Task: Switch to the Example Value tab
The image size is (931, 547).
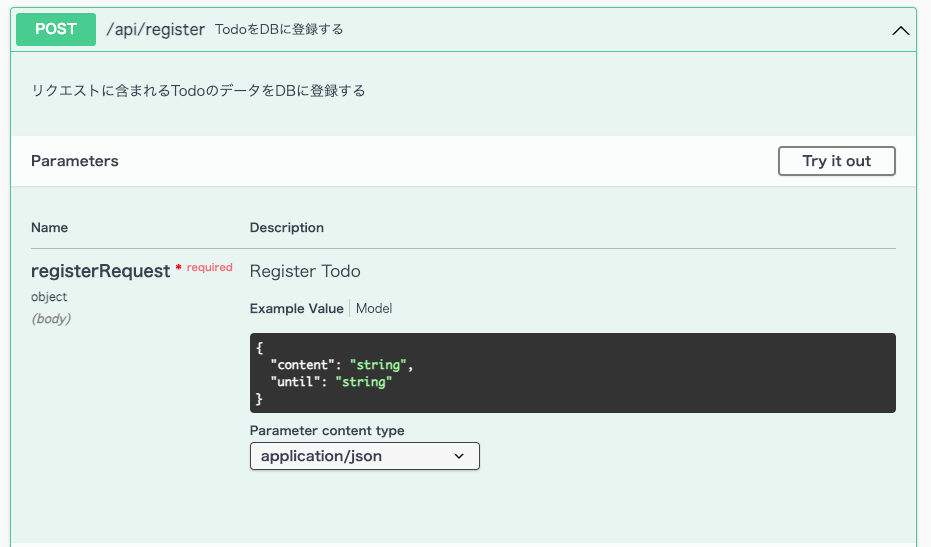Action: [296, 308]
